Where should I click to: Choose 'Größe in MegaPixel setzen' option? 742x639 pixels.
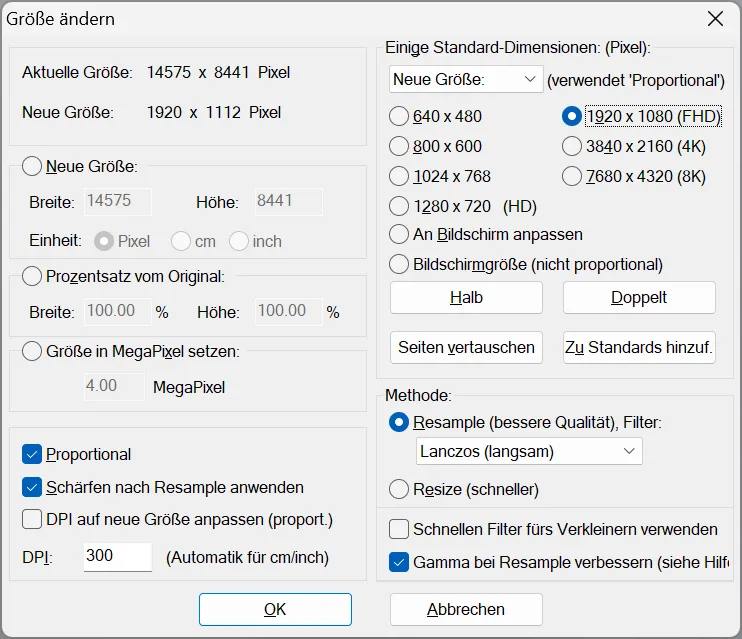point(32,351)
